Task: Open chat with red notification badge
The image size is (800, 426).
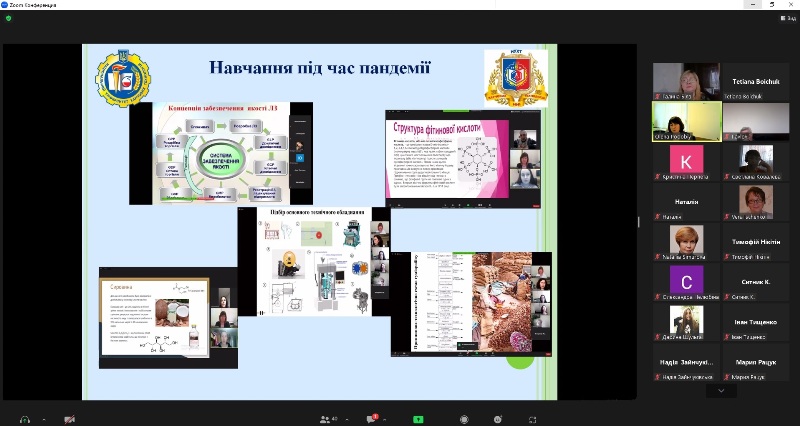Action: click(371, 419)
